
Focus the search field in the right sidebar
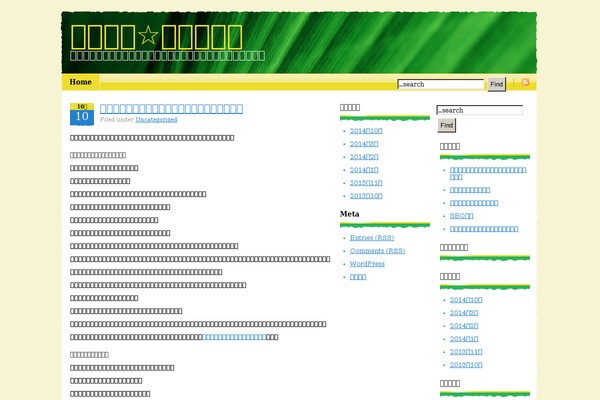point(479,110)
